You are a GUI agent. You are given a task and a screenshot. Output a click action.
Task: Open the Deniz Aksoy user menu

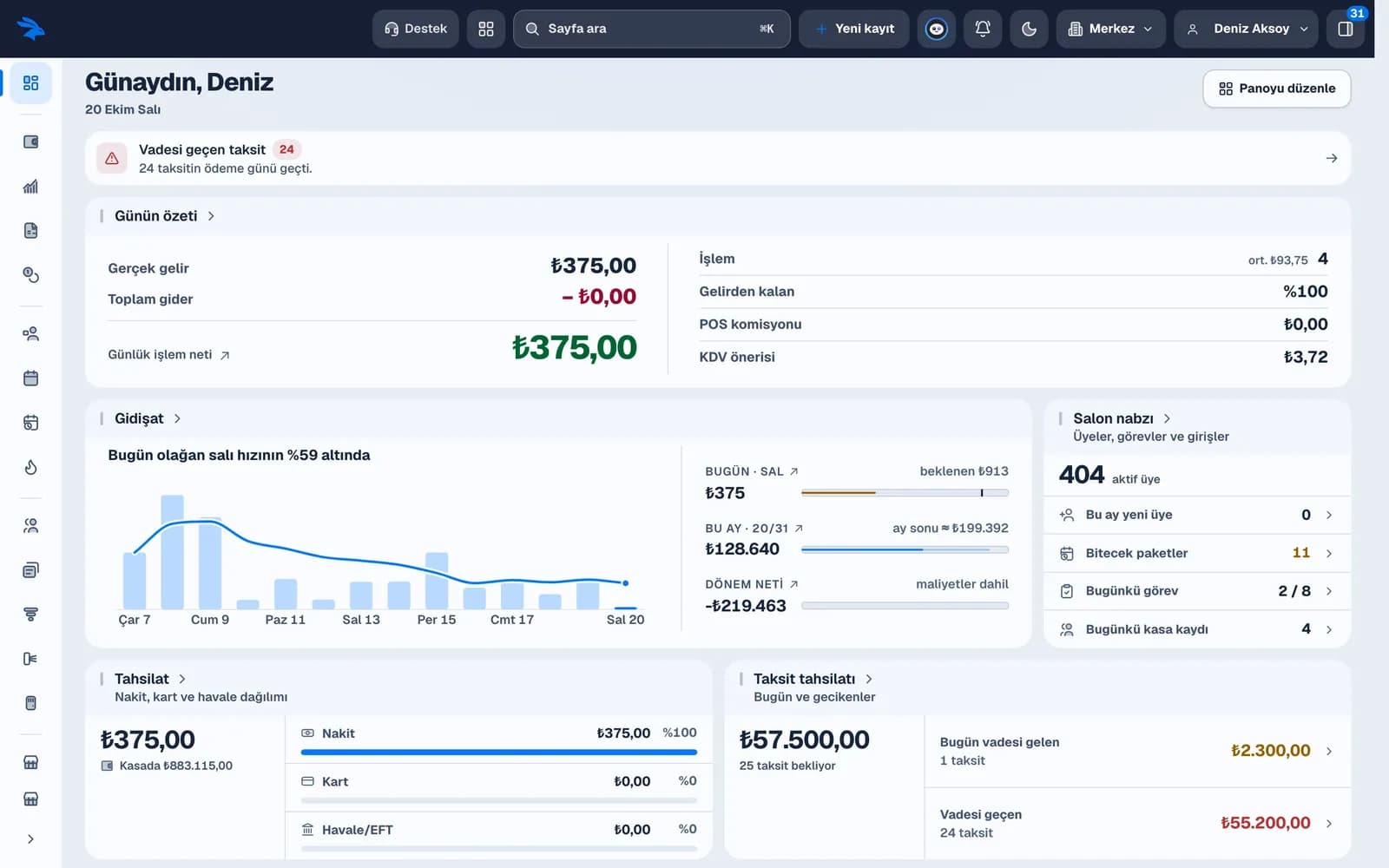pos(1246,29)
